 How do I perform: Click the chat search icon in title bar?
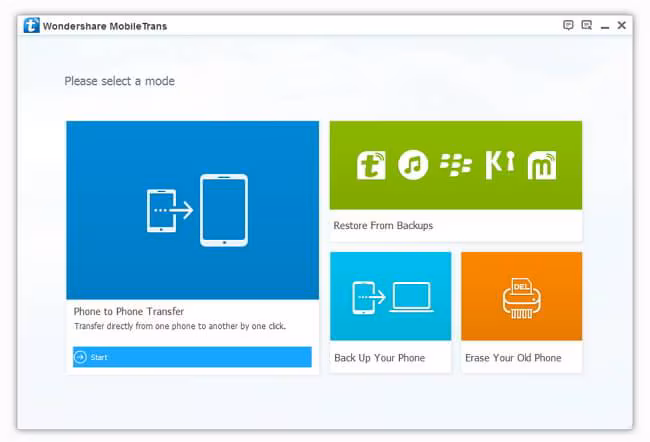pos(587,25)
